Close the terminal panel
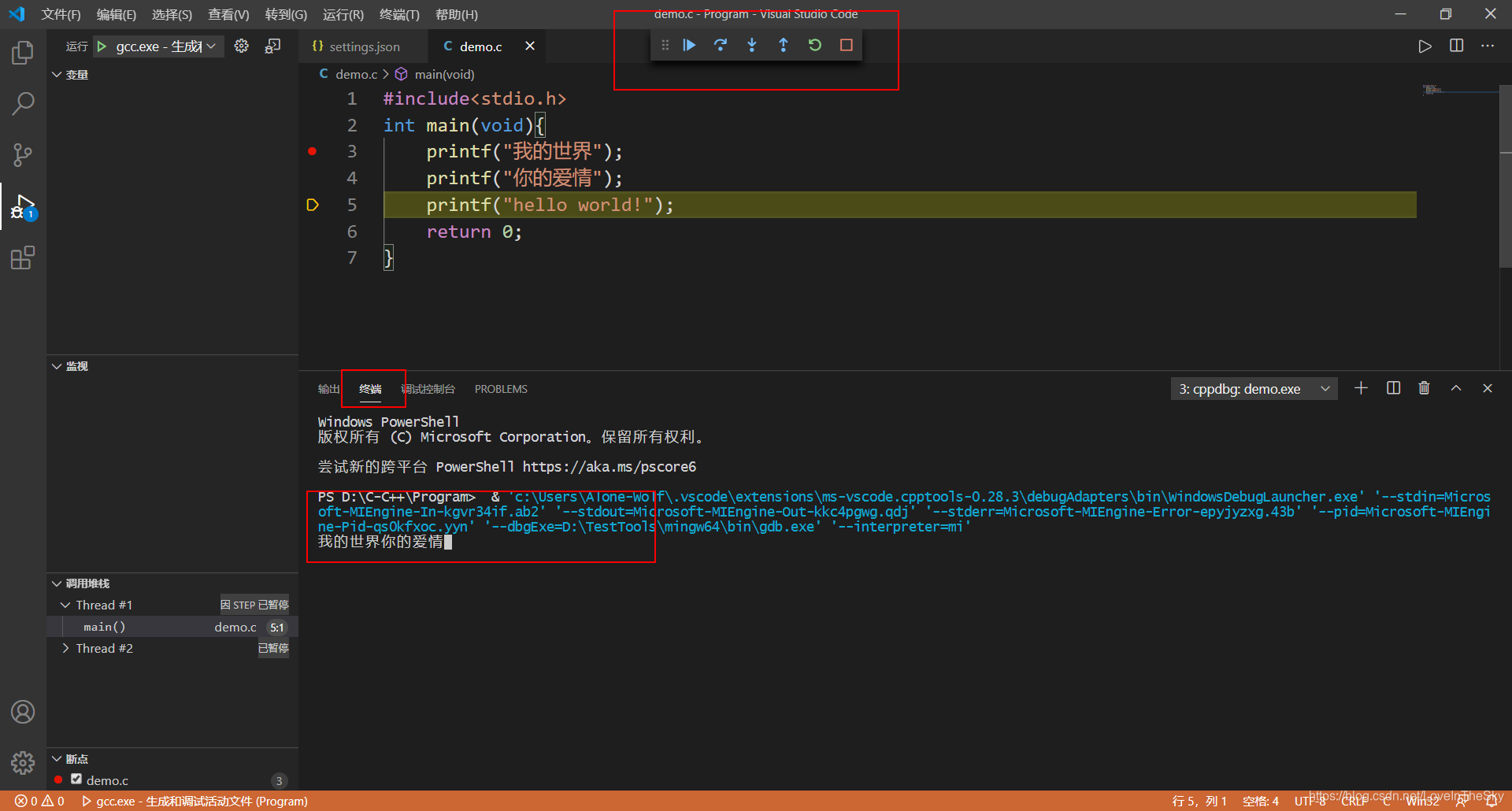The image size is (1512, 811). pos(1488,388)
